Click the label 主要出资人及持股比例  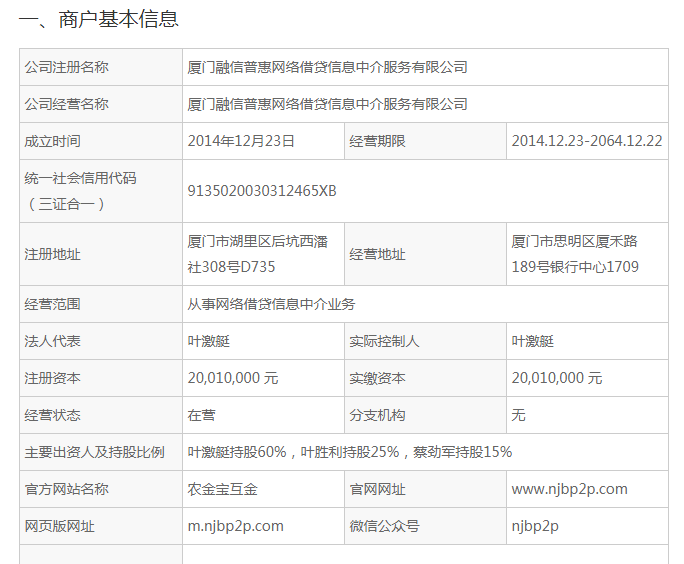94,452
